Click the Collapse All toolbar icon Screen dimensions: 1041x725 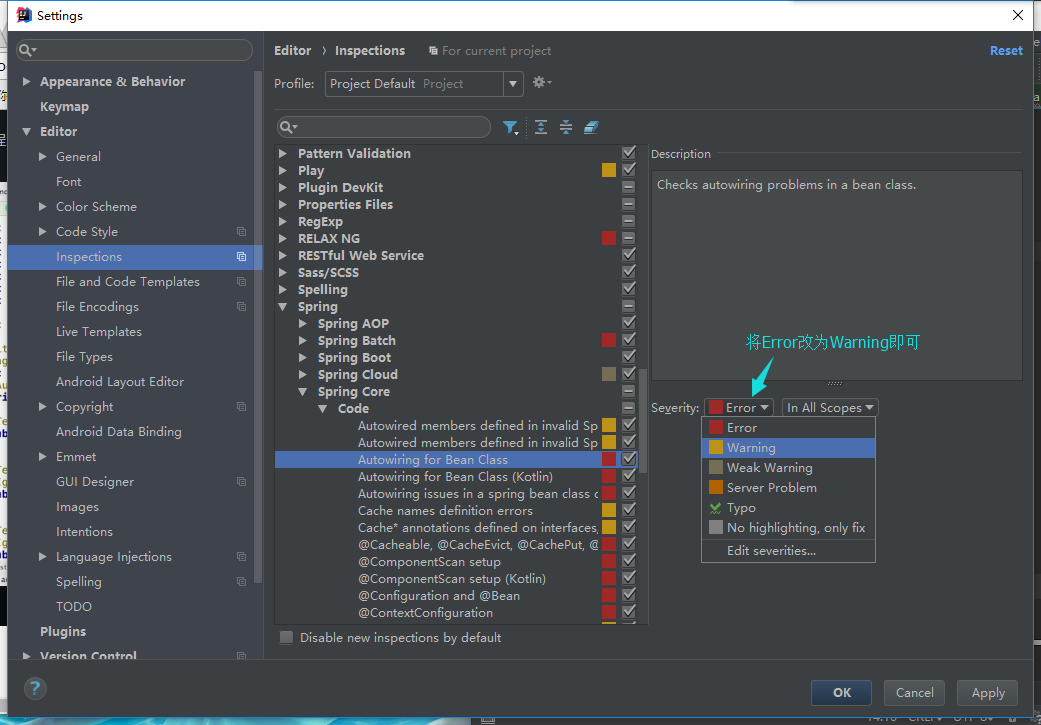(x=566, y=127)
